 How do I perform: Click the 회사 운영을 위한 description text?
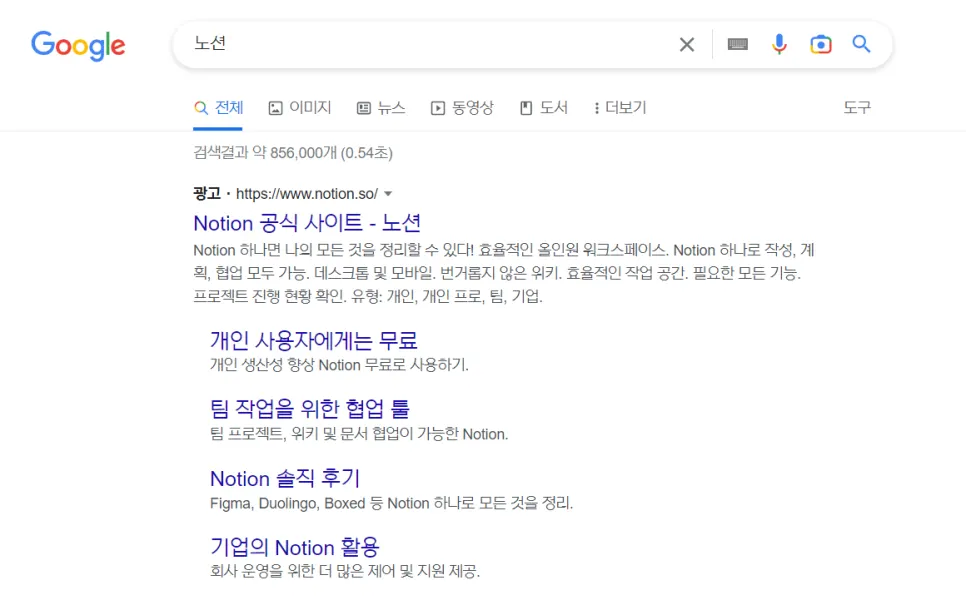[x=345, y=571]
